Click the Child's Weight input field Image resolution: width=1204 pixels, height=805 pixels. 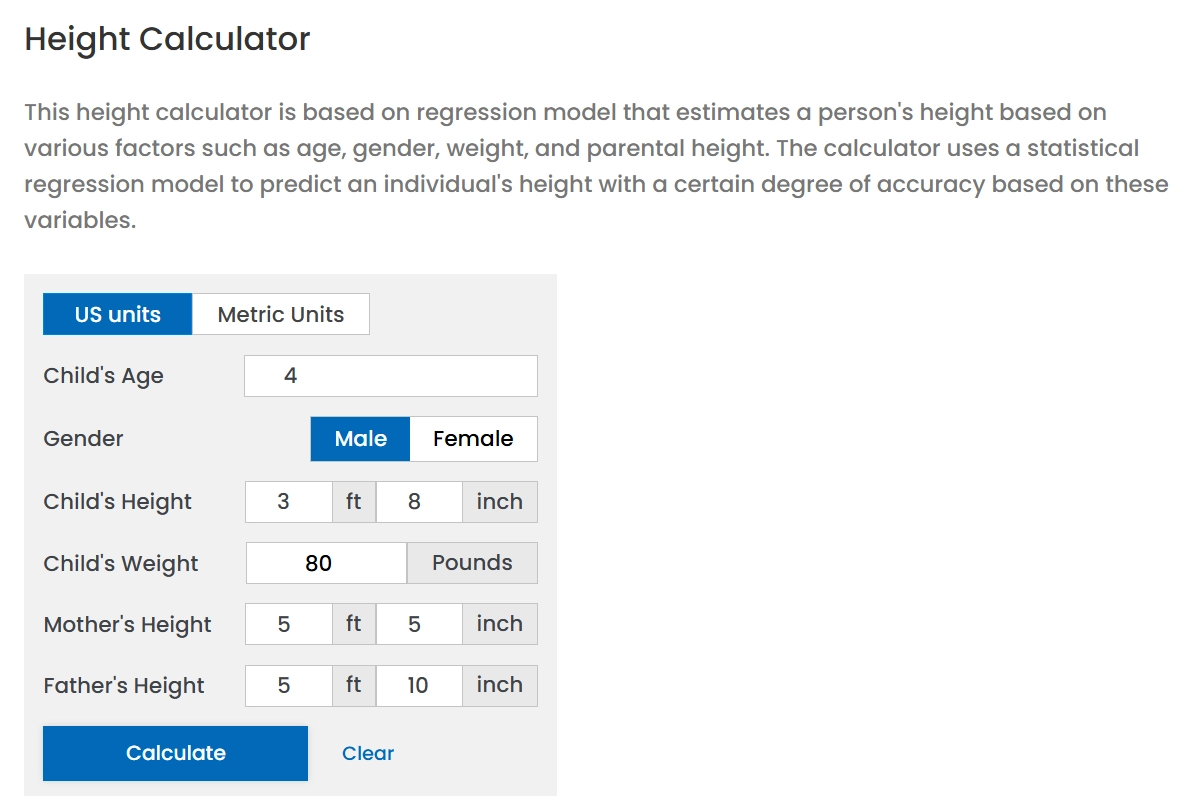click(x=326, y=563)
